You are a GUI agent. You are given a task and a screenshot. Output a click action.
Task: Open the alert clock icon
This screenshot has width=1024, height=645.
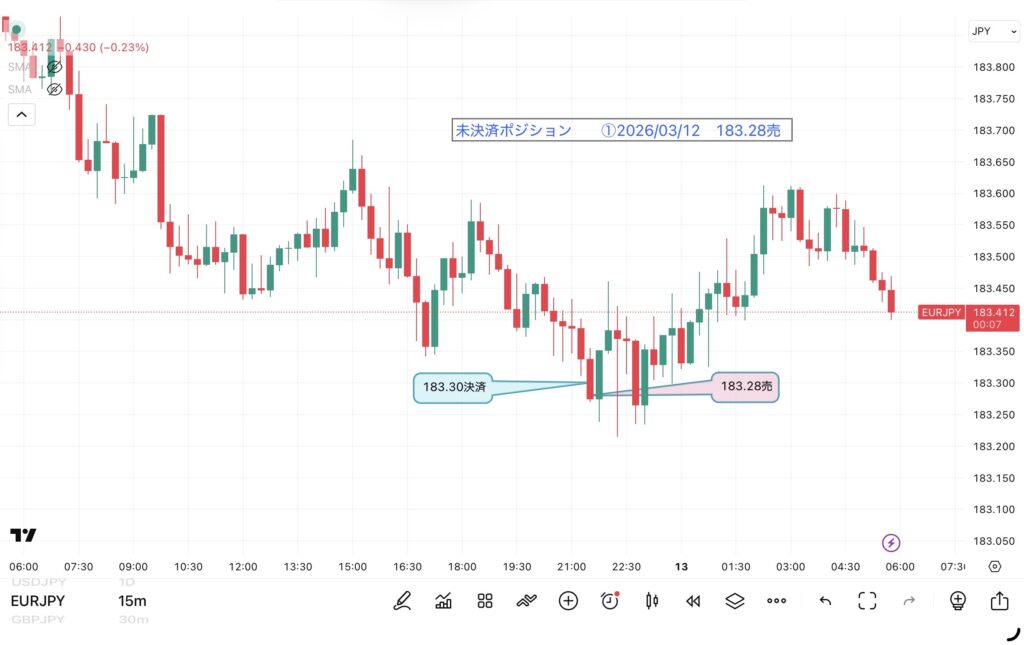pyautogui.click(x=609, y=600)
